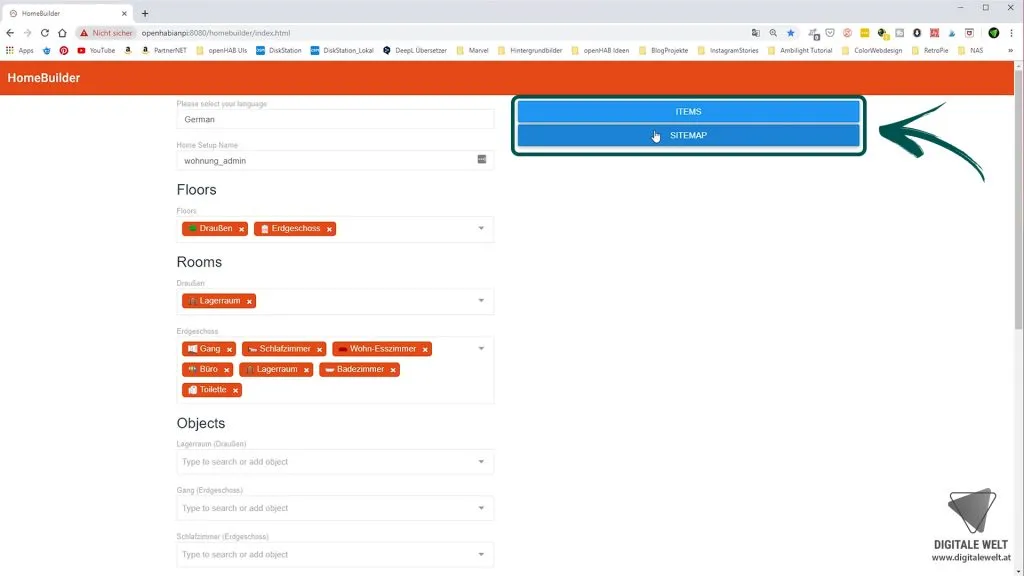1024x576 pixels.
Task: Expand the Lagerraum (Draußen) objects dropdown arrow
Action: [481, 462]
